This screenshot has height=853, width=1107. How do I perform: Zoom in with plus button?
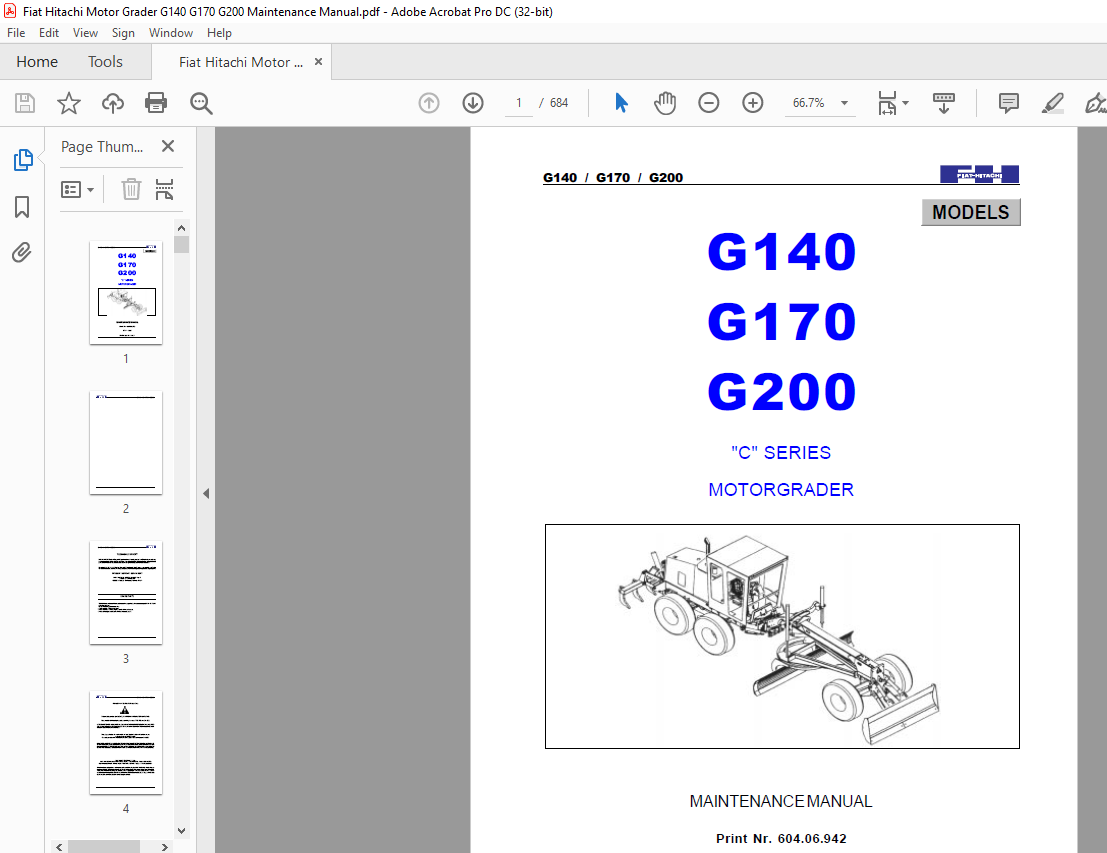pyautogui.click(x=753, y=103)
